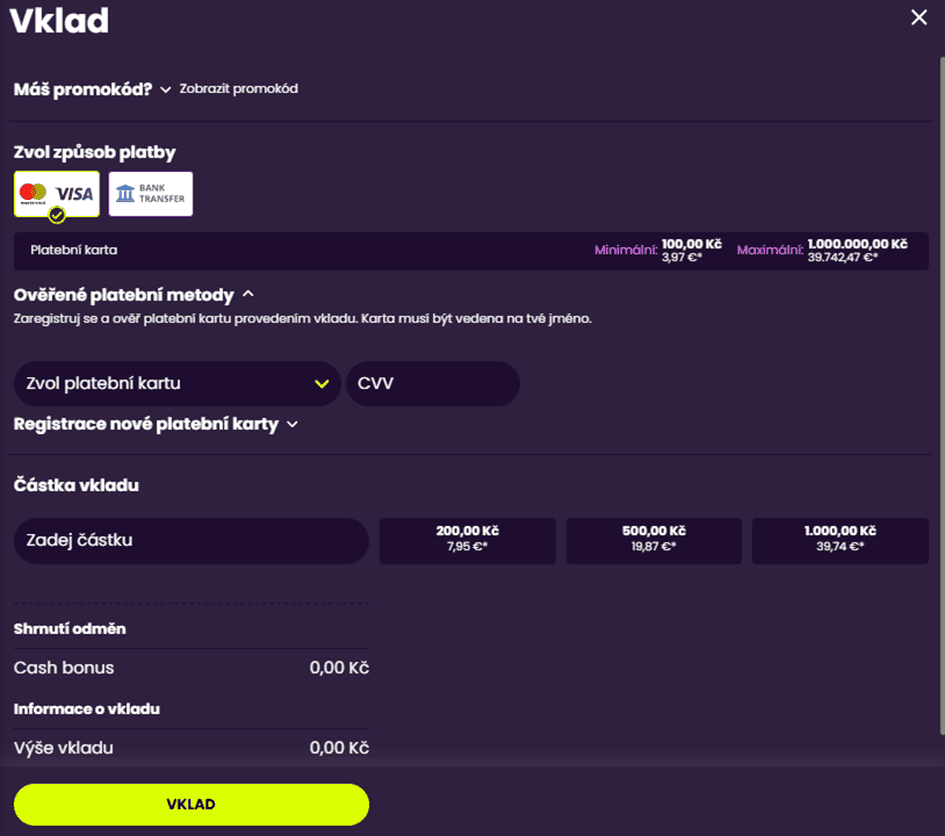Click the 'Cash bonus' row label
This screenshot has width=945, height=836.
64,668
